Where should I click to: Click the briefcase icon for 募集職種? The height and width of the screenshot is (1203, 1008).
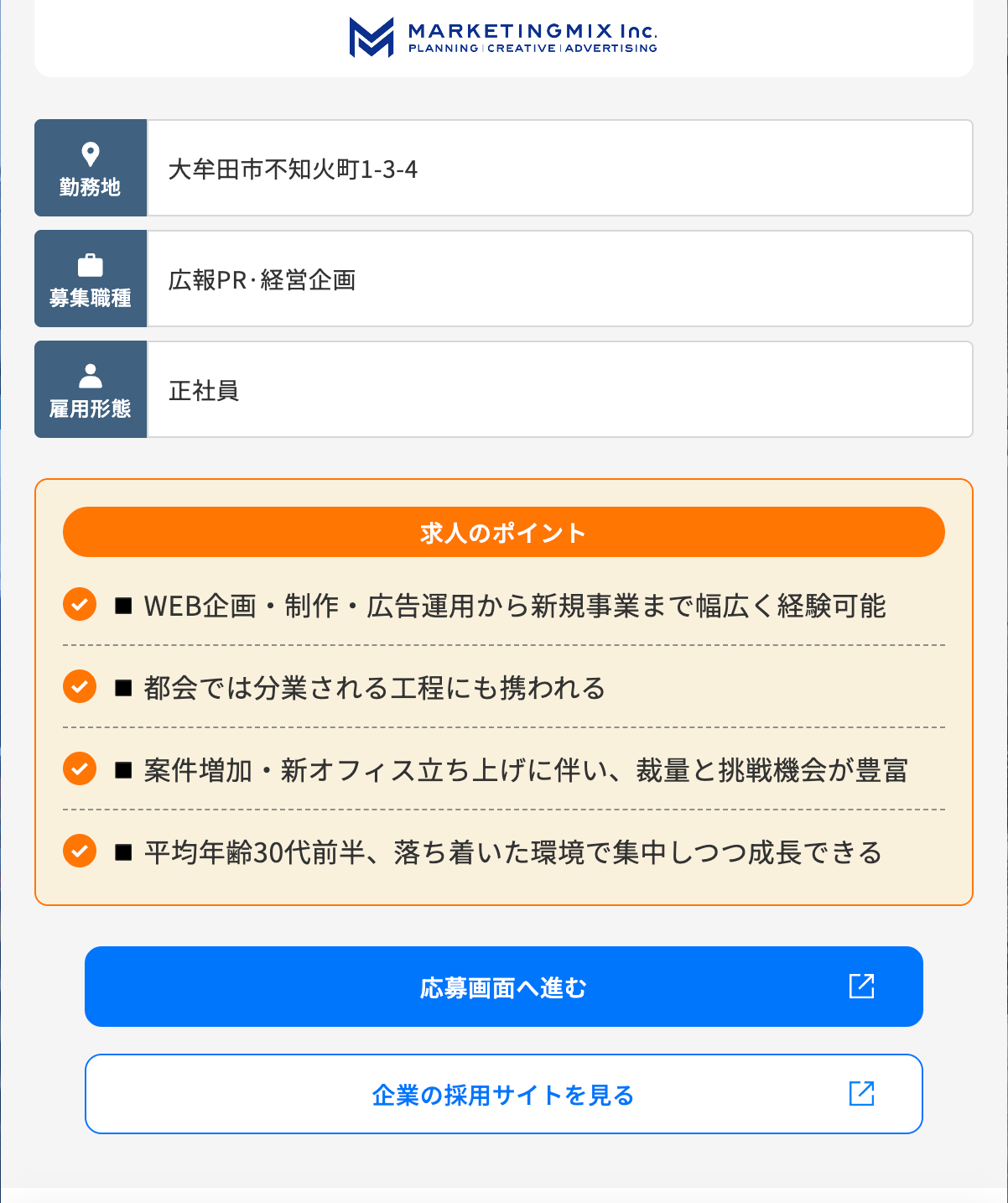[91, 265]
